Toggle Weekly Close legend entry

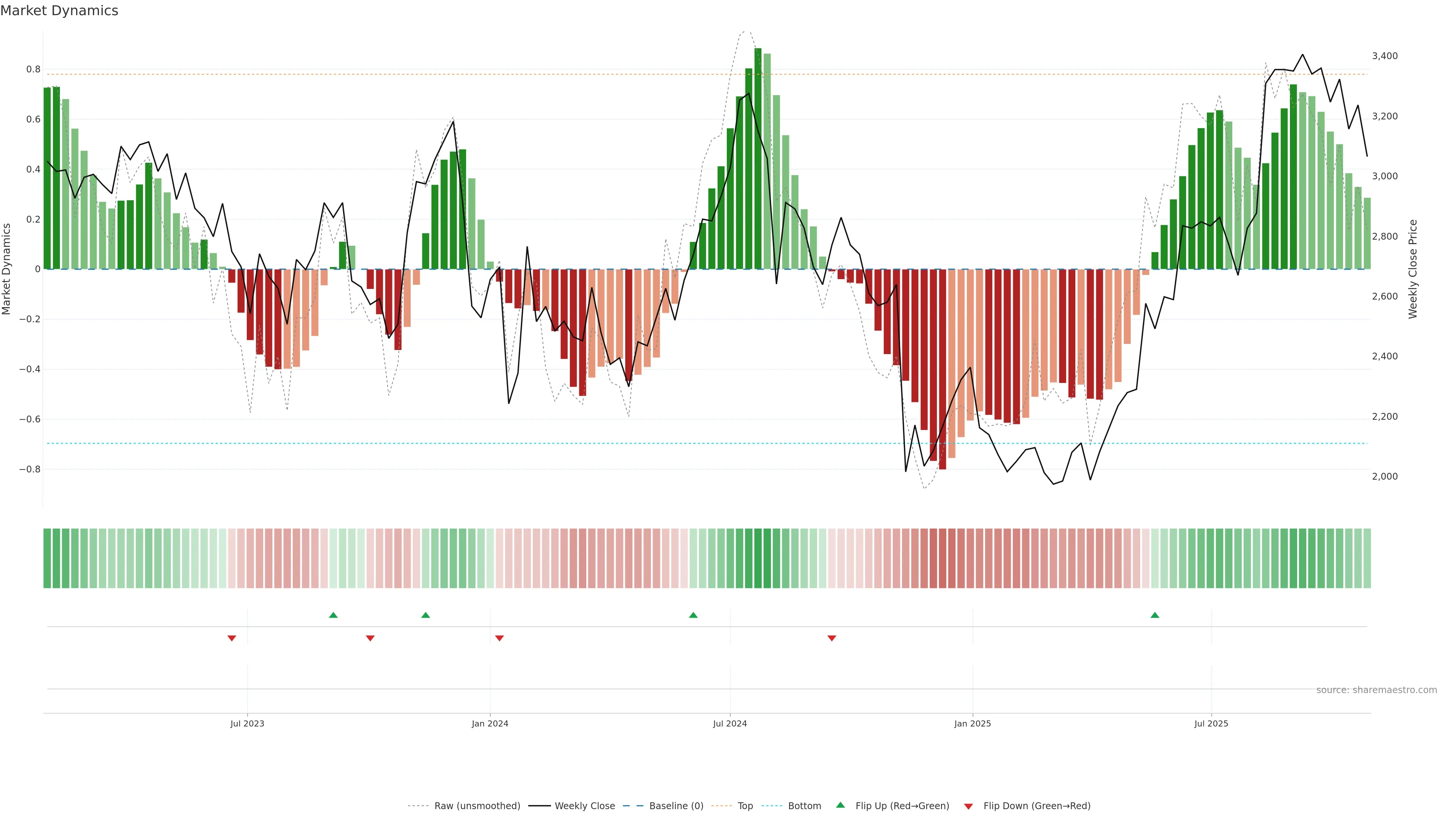click(584, 805)
